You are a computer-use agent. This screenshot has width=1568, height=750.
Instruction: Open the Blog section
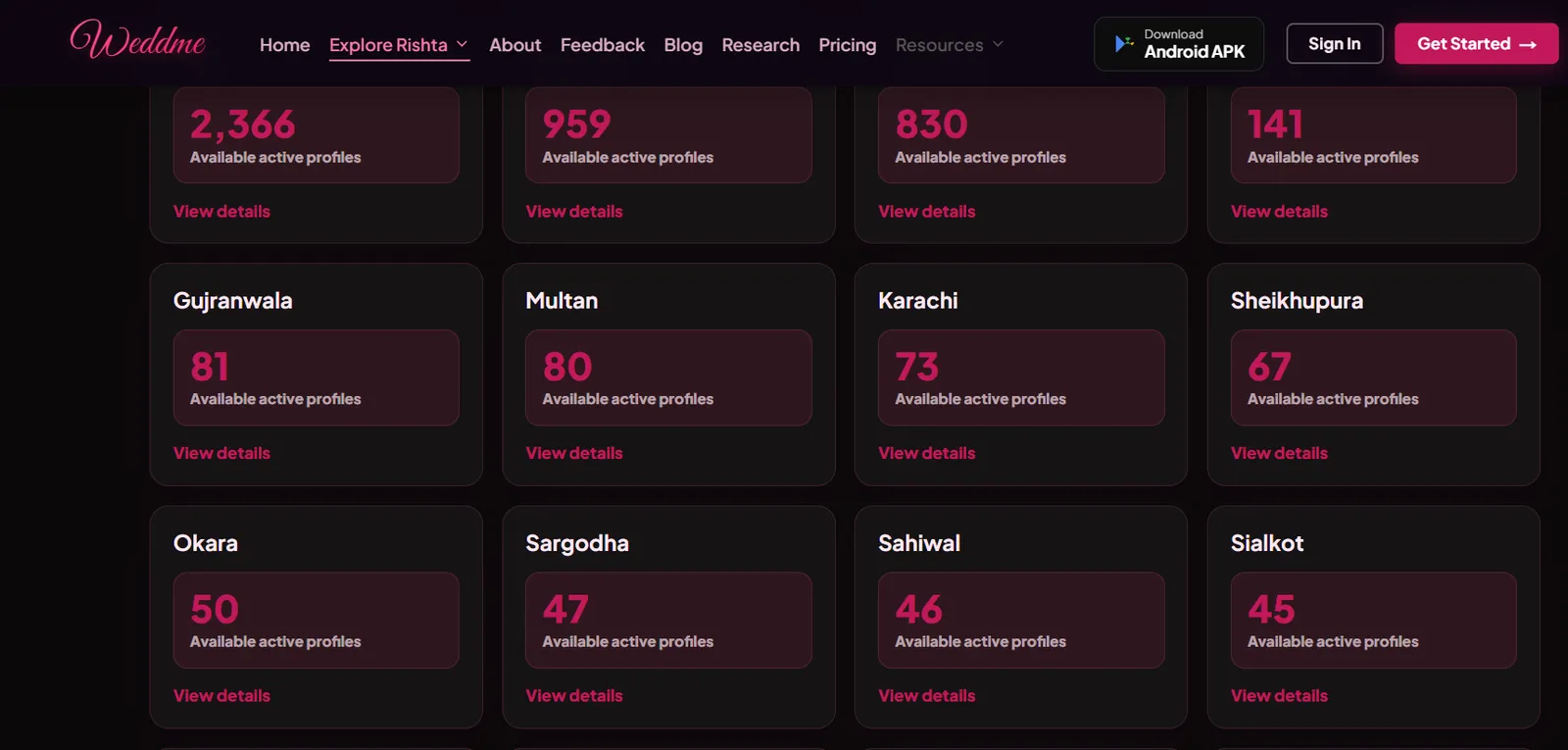[683, 45]
